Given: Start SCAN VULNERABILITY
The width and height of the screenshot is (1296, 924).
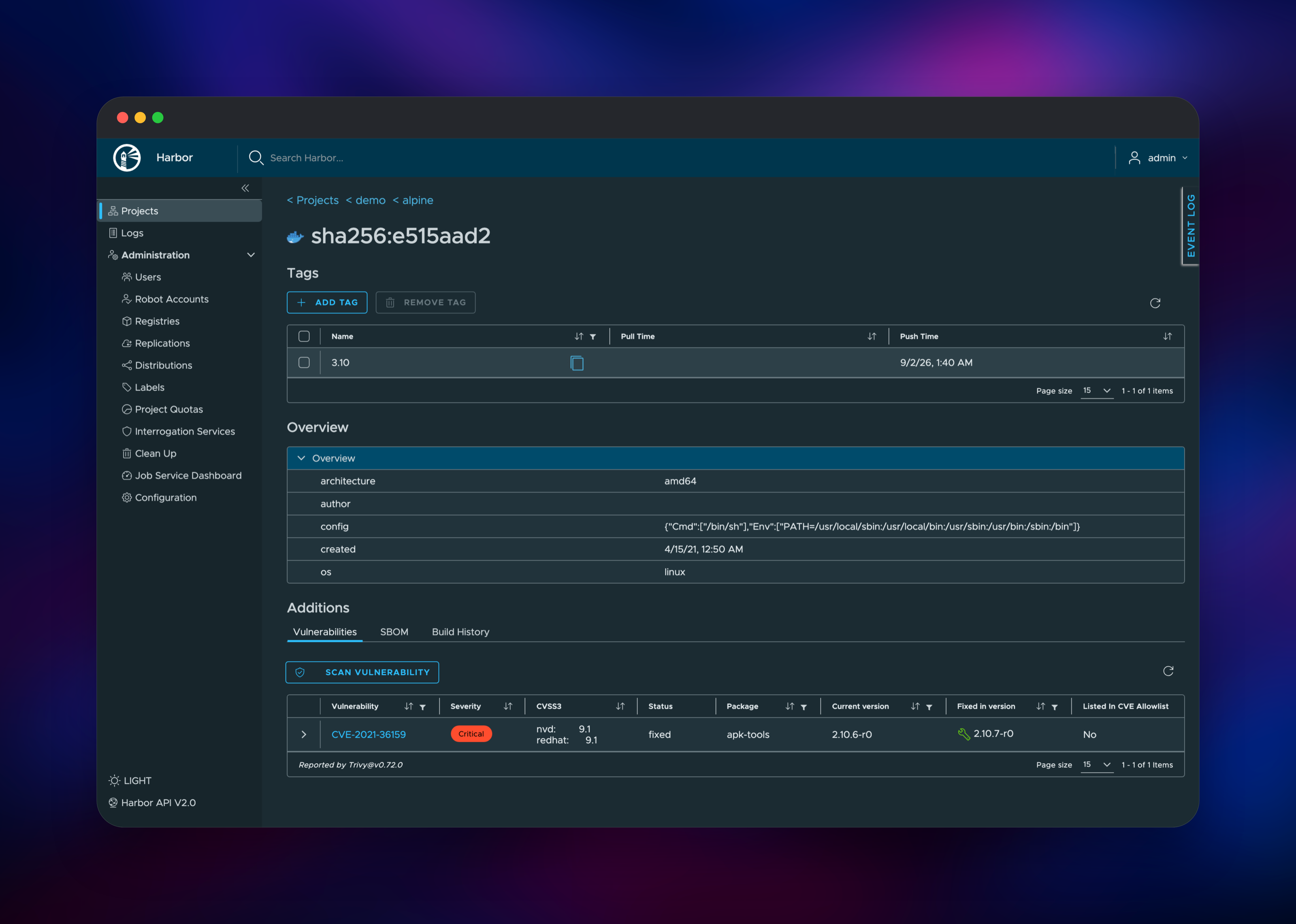Looking at the screenshot, I should tap(362, 673).
